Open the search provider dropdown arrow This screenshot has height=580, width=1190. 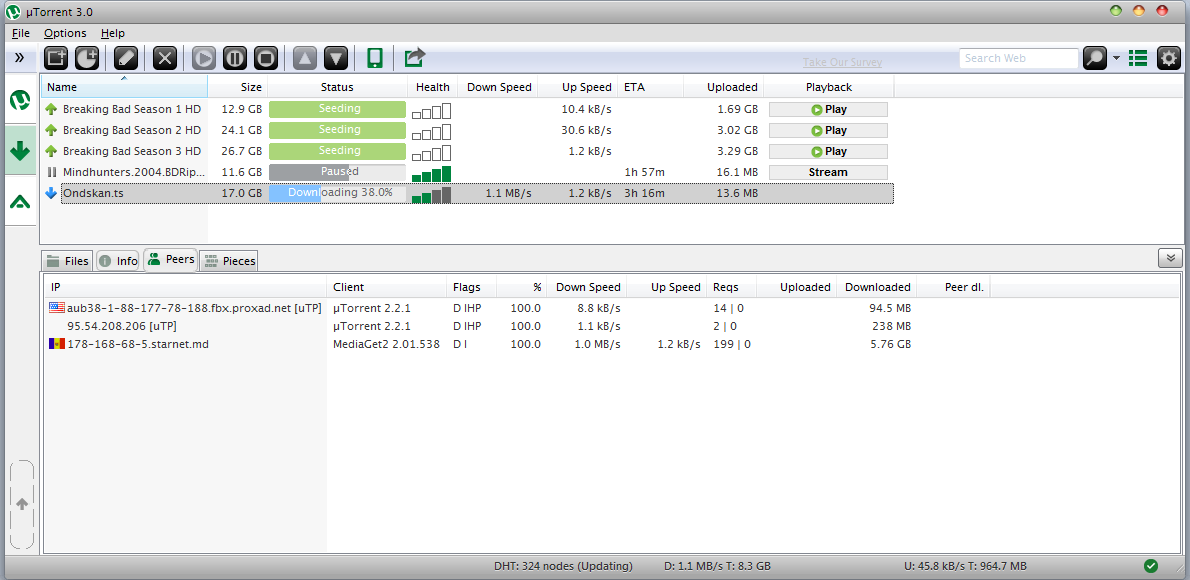point(1116,58)
